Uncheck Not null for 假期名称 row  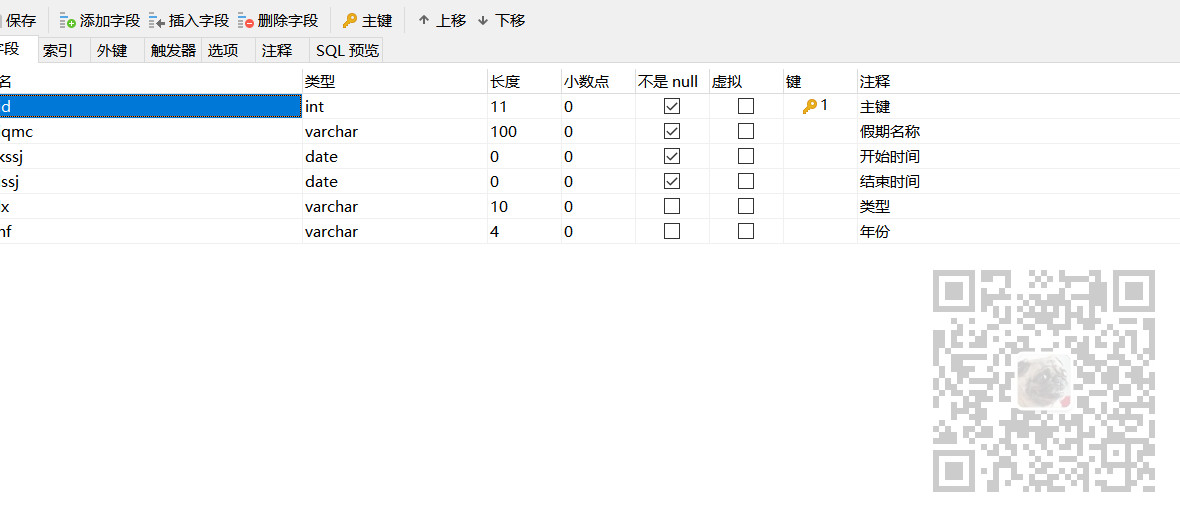pyautogui.click(x=672, y=131)
